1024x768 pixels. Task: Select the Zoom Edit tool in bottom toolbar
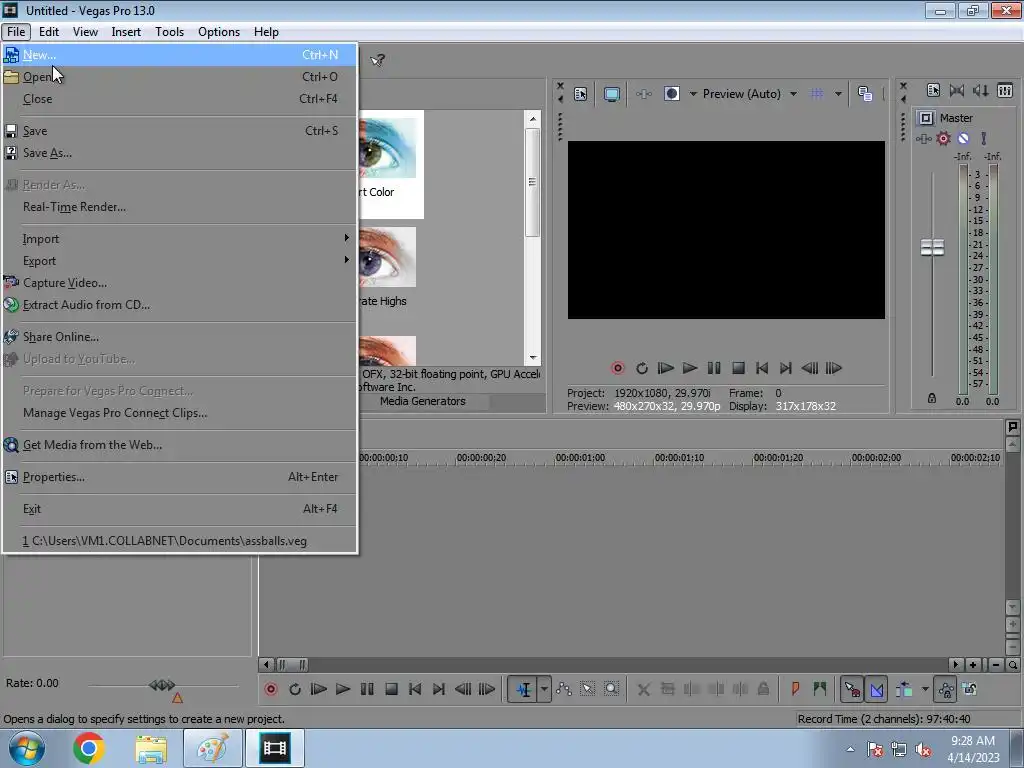pyautogui.click(x=611, y=689)
